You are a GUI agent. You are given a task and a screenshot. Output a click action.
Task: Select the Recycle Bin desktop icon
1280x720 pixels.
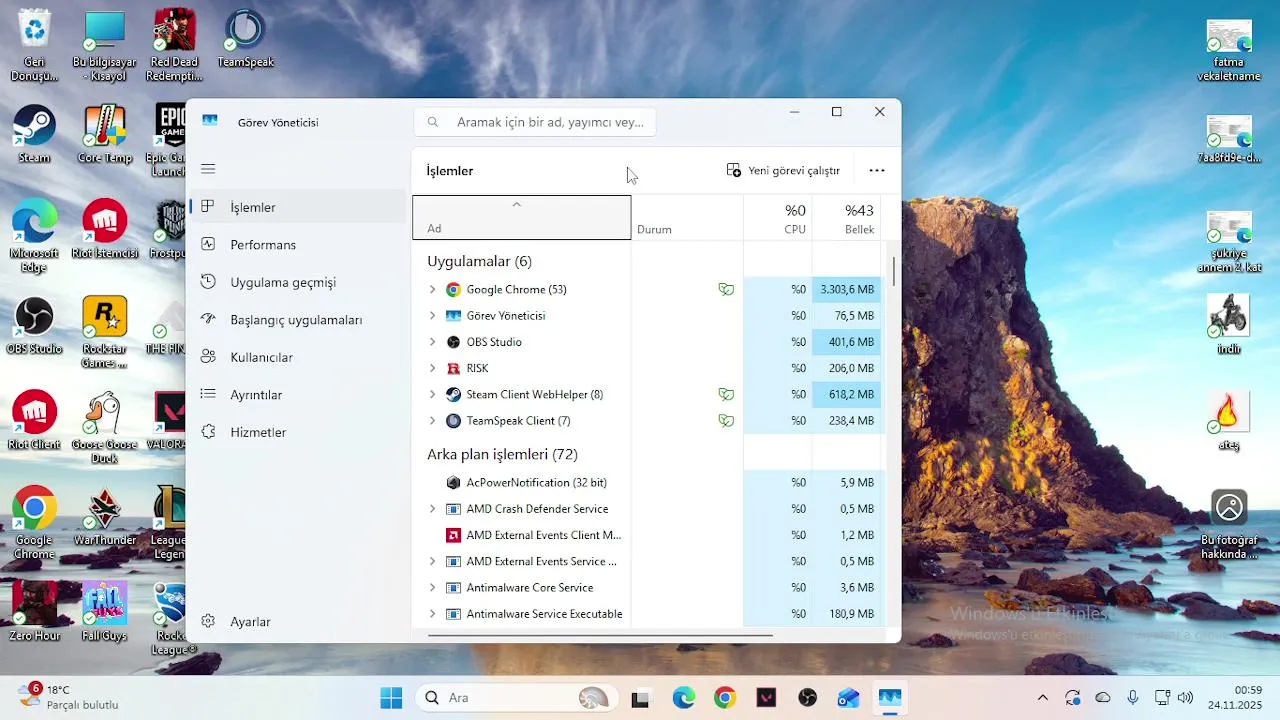pyautogui.click(x=34, y=45)
